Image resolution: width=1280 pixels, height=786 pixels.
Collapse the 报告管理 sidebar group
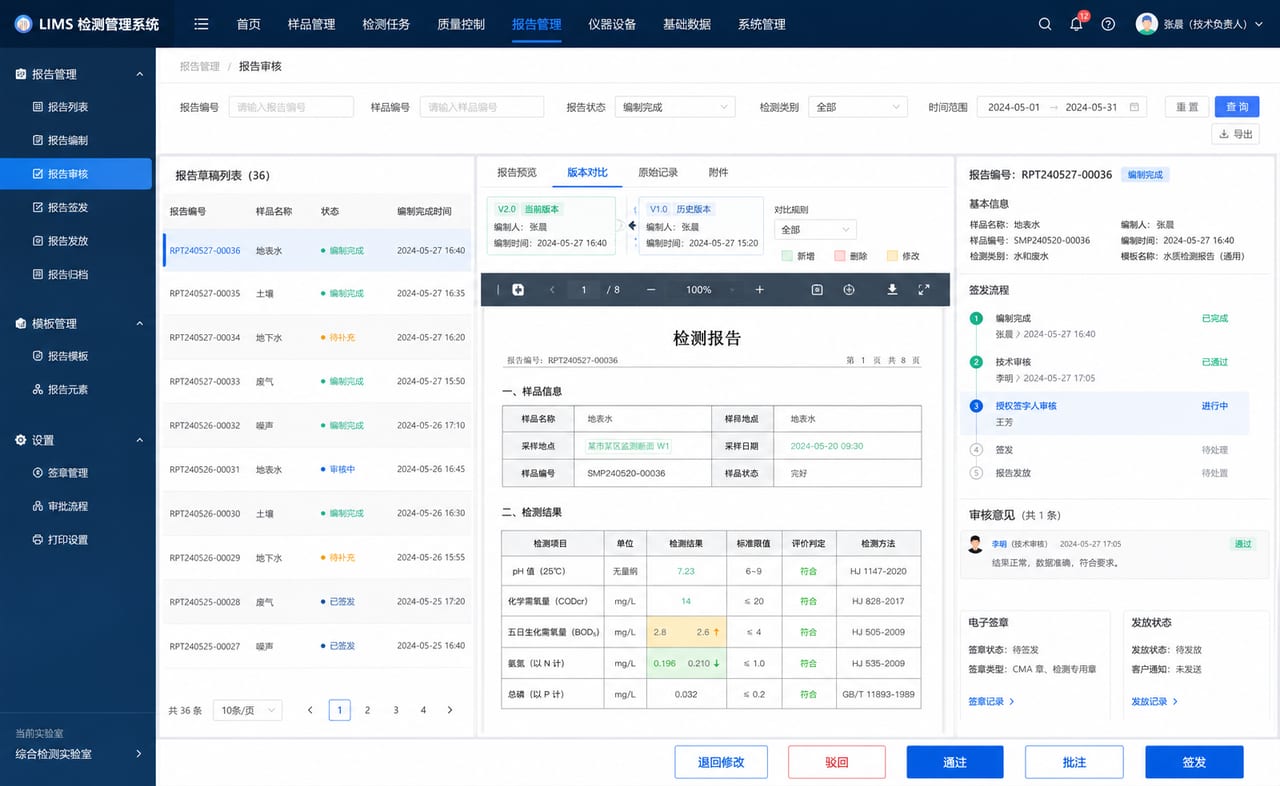139,74
